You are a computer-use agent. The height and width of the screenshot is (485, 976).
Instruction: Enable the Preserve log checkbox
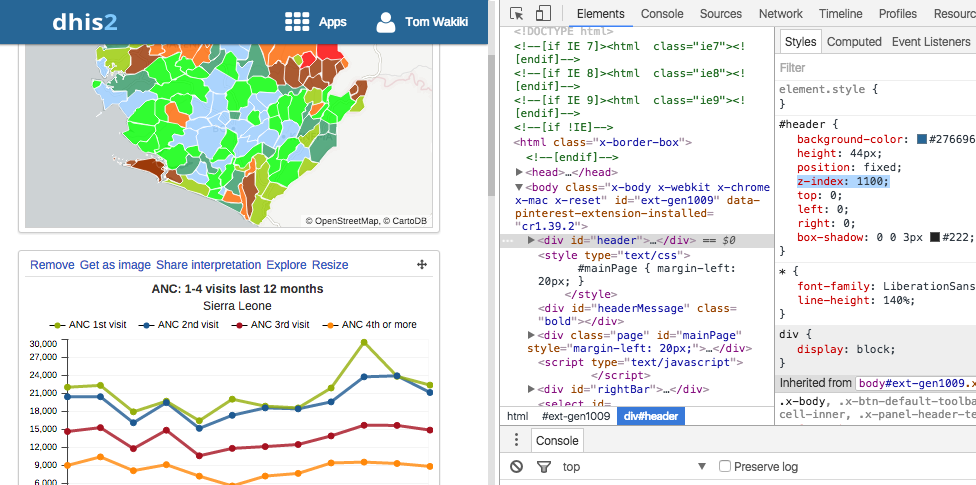click(725, 466)
